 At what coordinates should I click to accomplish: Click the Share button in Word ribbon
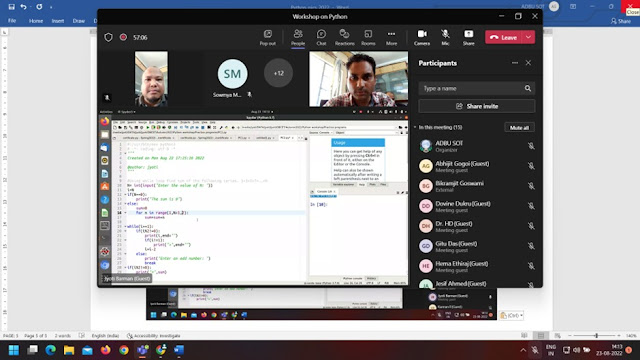621,21
